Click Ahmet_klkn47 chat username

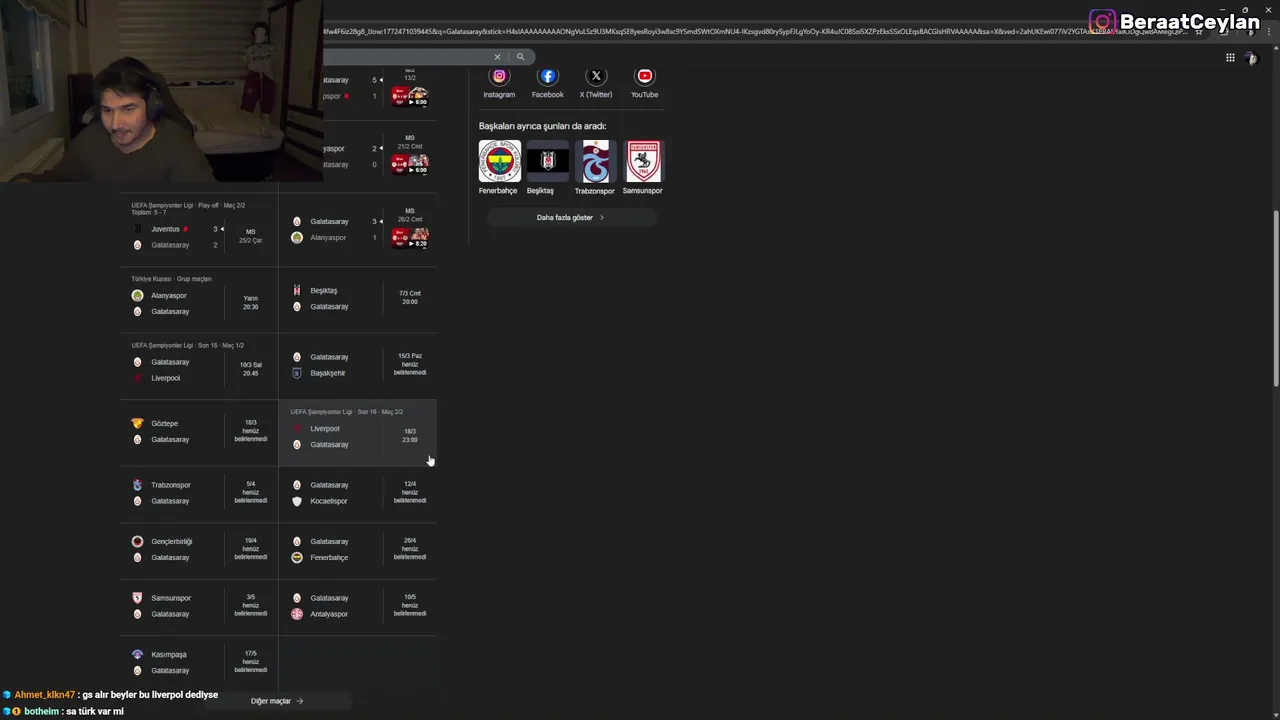(45, 695)
